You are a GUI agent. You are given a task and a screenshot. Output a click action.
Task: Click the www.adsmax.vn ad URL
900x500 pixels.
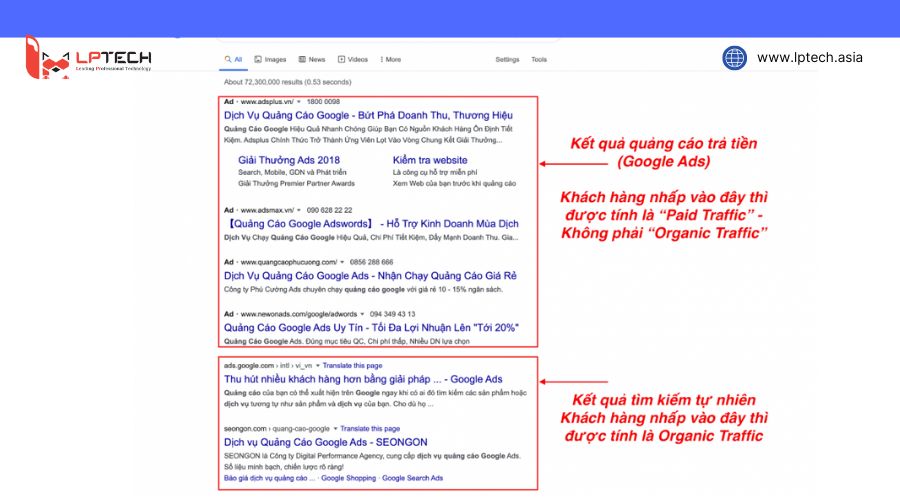(267, 210)
